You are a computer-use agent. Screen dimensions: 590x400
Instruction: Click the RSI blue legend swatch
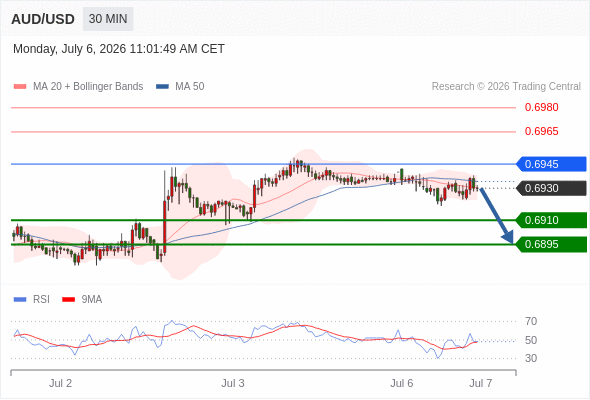(20, 300)
